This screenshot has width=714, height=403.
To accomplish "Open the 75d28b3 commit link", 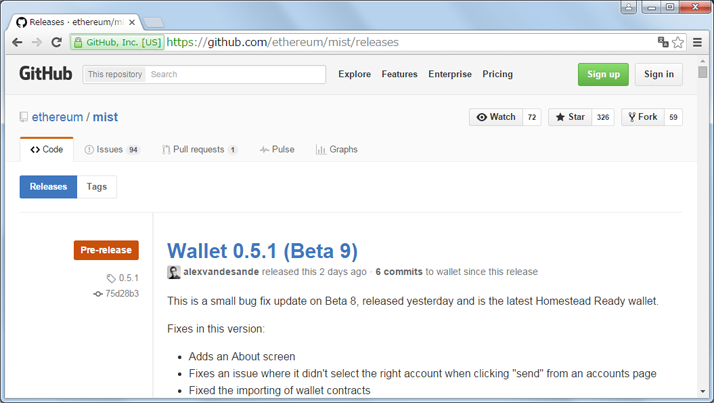I will point(122,294).
